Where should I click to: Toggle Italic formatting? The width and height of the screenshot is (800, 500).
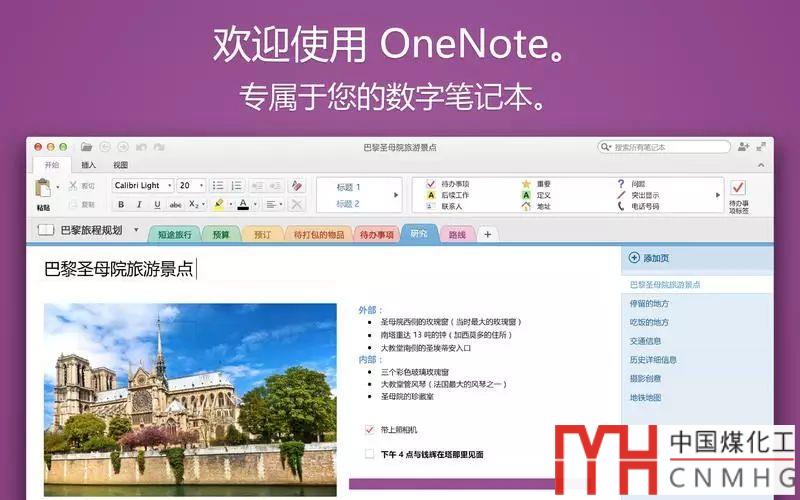pyautogui.click(x=139, y=204)
